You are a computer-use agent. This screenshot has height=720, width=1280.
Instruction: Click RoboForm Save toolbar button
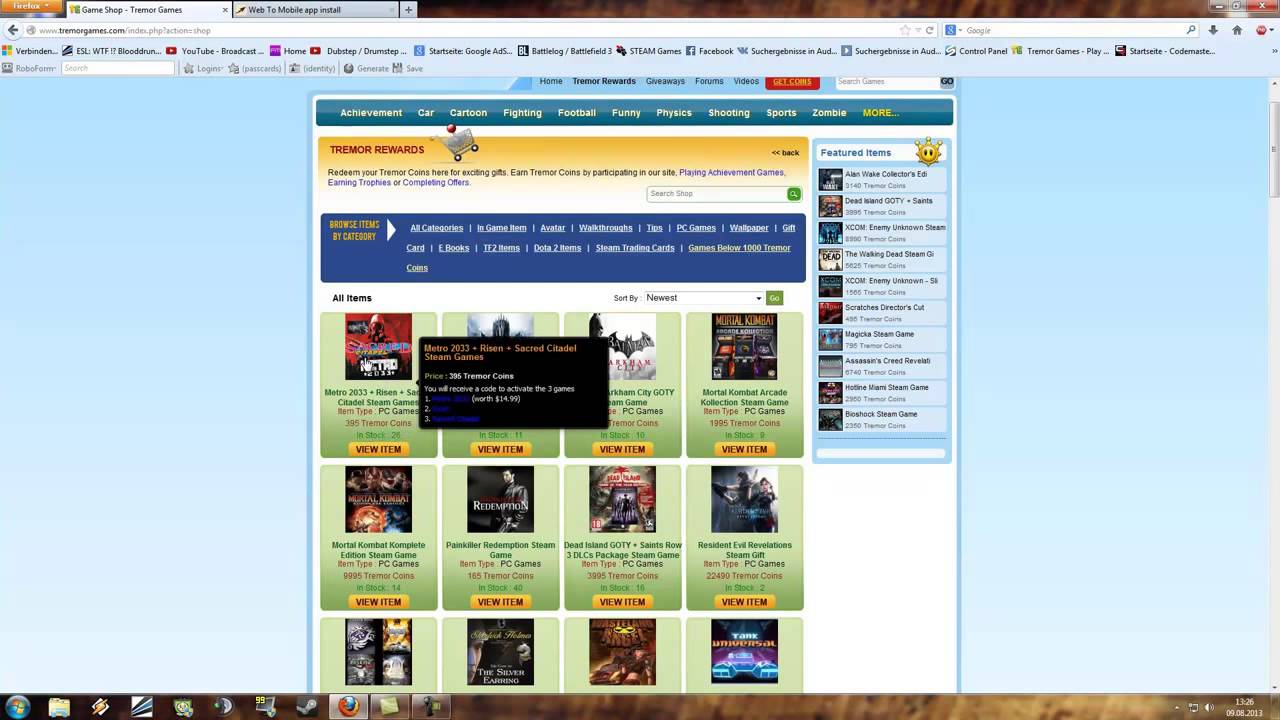pyautogui.click(x=408, y=68)
